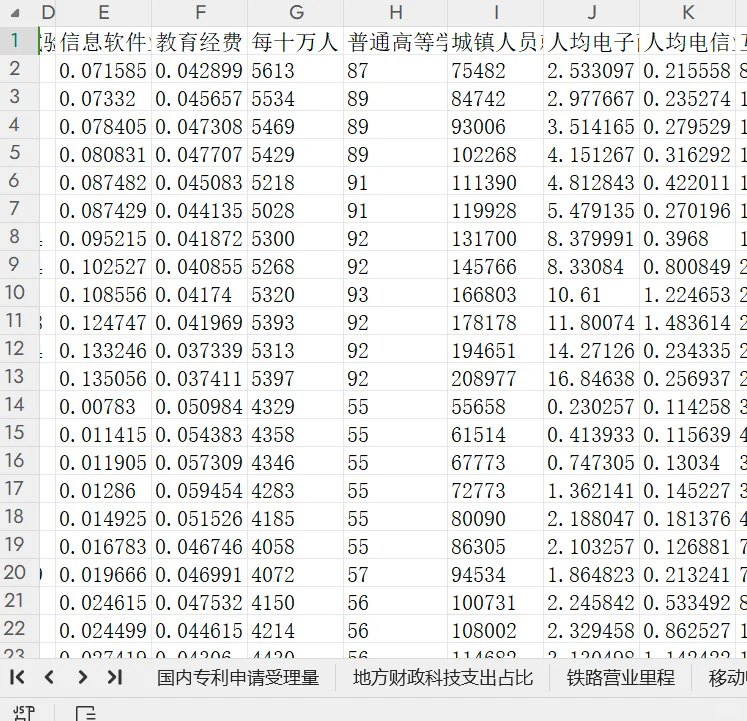The width and height of the screenshot is (747, 721).
Task: Click the 城镇人员 header cell
Action: click(x=496, y=42)
